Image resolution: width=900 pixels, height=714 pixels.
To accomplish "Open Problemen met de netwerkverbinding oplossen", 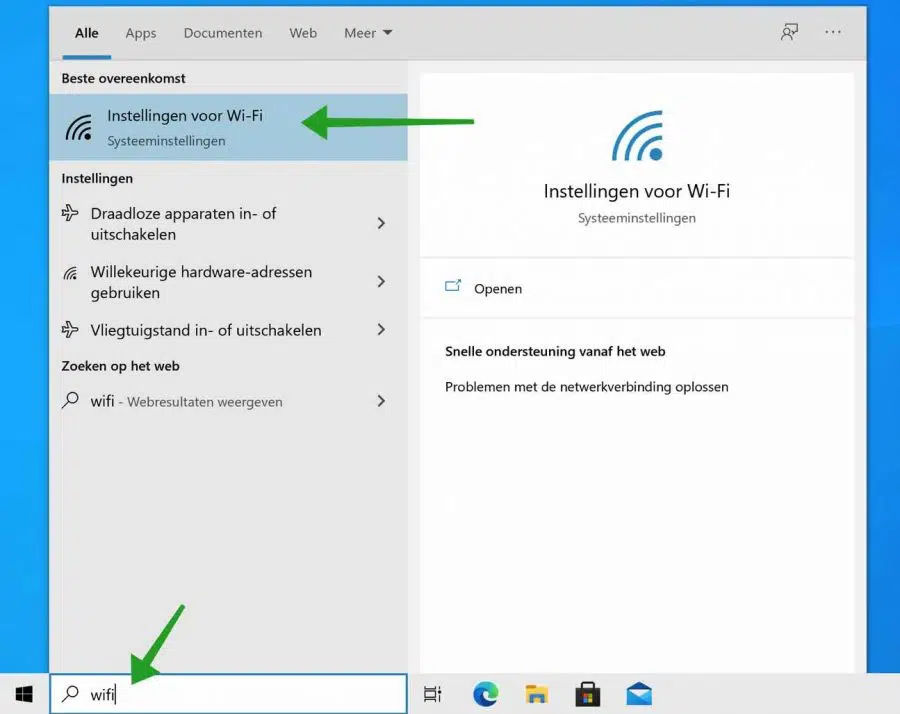I will [x=587, y=387].
